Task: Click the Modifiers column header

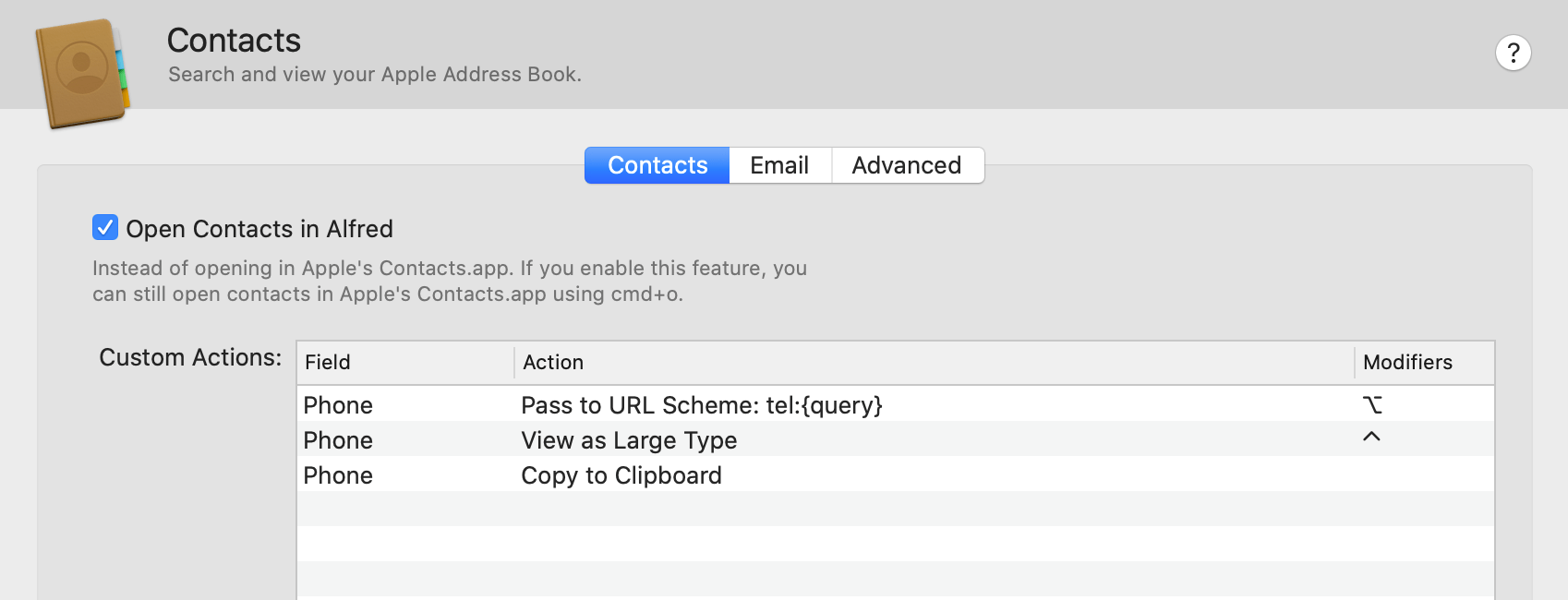Action: click(1407, 362)
